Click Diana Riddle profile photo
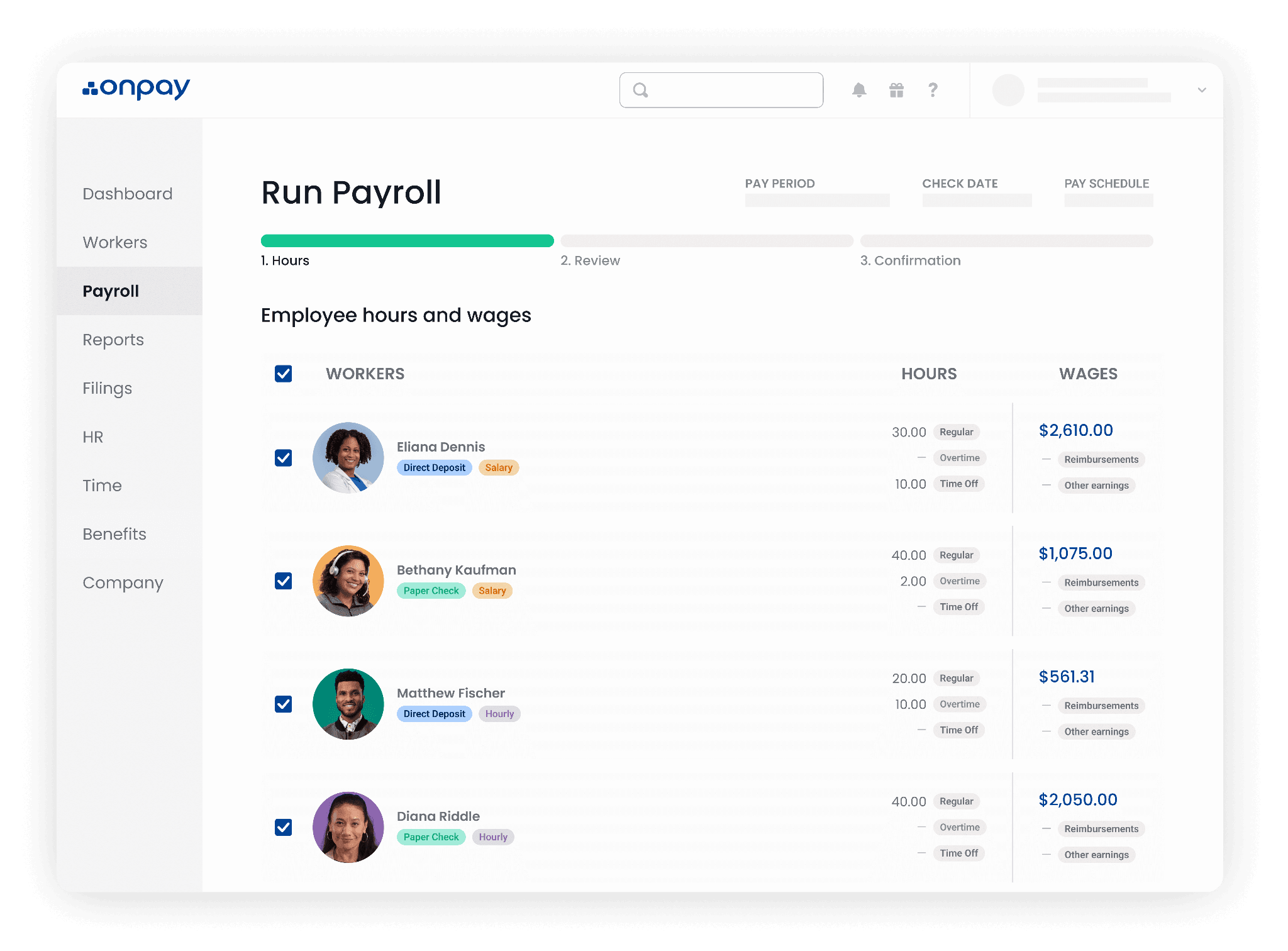The height and width of the screenshot is (951, 1288). point(348,827)
